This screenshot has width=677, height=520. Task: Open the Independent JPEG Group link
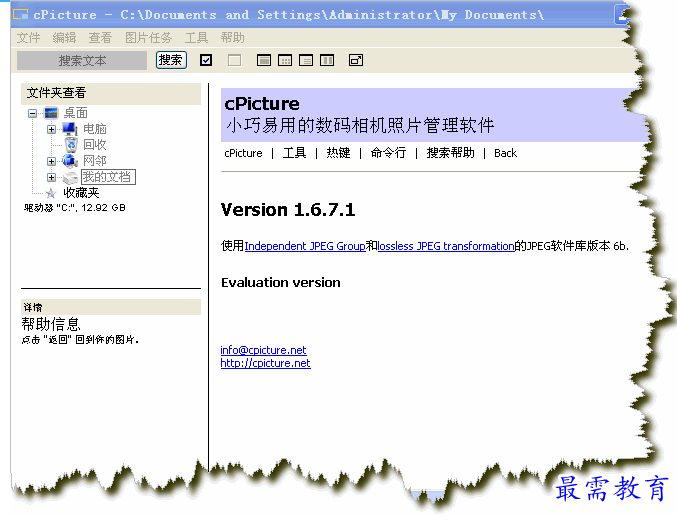click(x=305, y=246)
